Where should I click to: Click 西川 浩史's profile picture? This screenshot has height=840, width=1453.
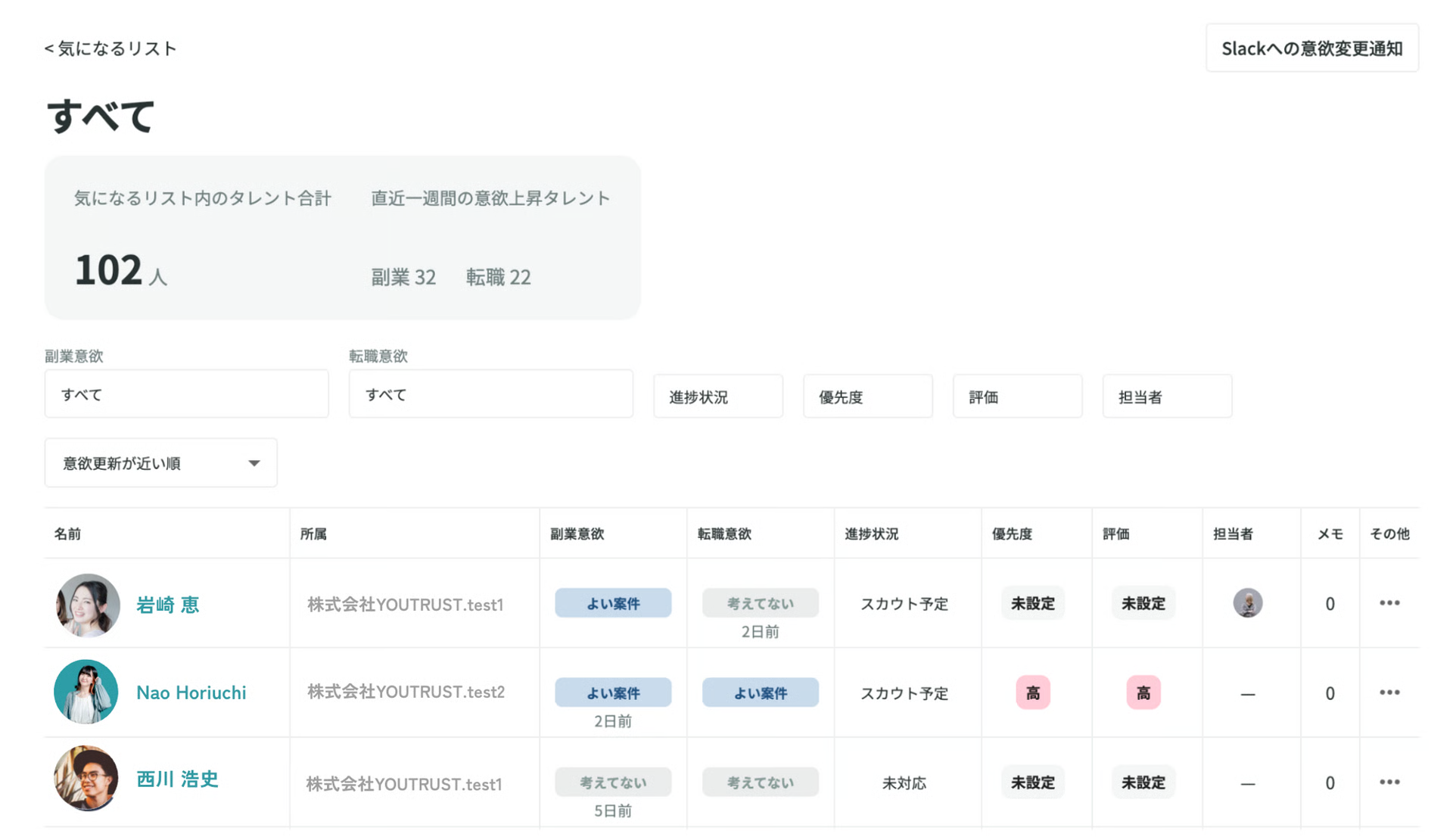click(x=86, y=779)
